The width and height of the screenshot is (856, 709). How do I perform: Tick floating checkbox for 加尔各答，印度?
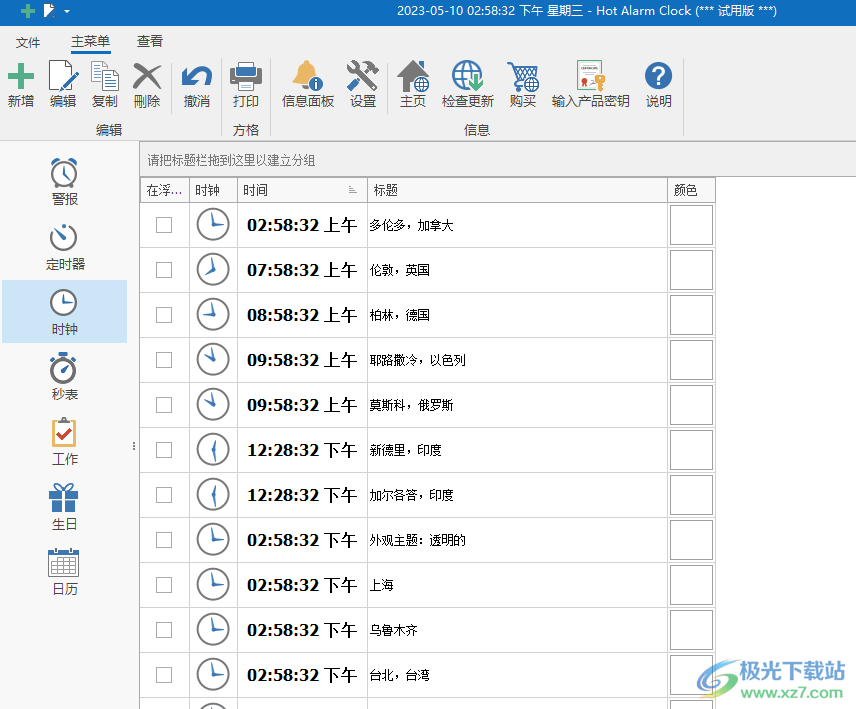click(164, 495)
